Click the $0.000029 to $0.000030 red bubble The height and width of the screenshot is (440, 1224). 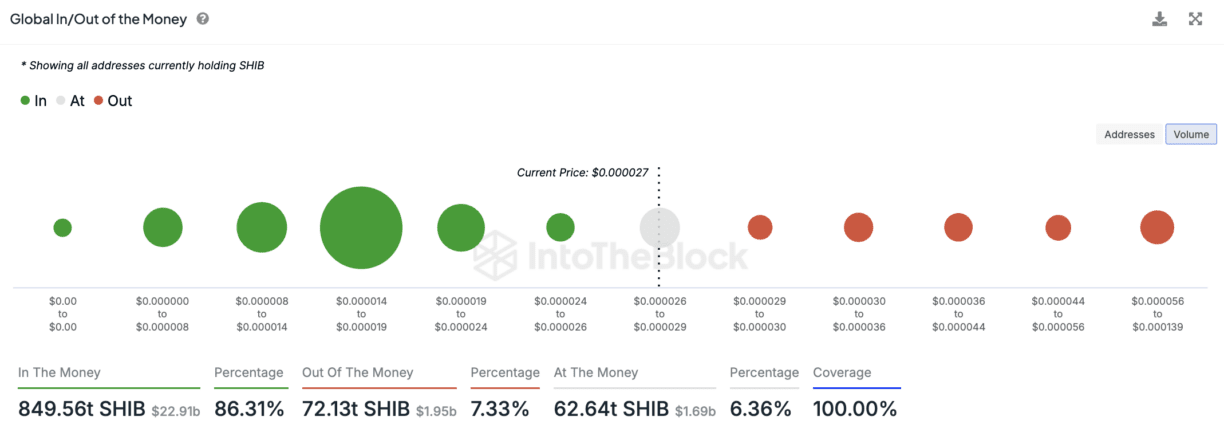760,228
